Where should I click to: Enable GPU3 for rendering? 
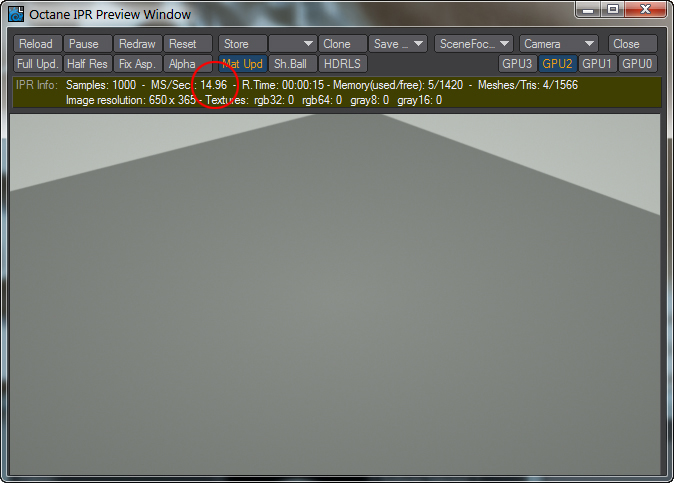coord(518,64)
